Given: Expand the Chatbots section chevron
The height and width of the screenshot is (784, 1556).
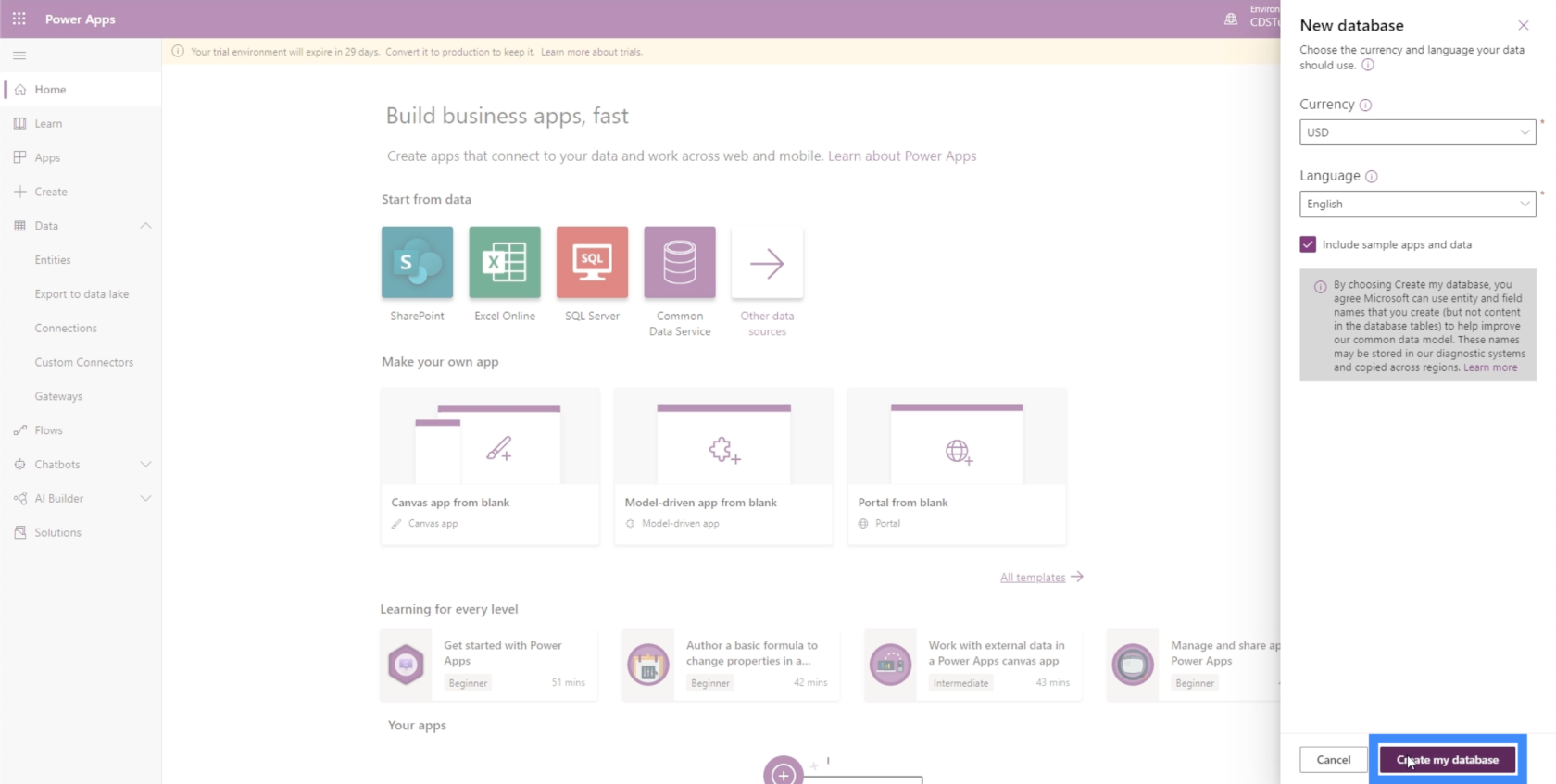Looking at the screenshot, I should (145, 465).
